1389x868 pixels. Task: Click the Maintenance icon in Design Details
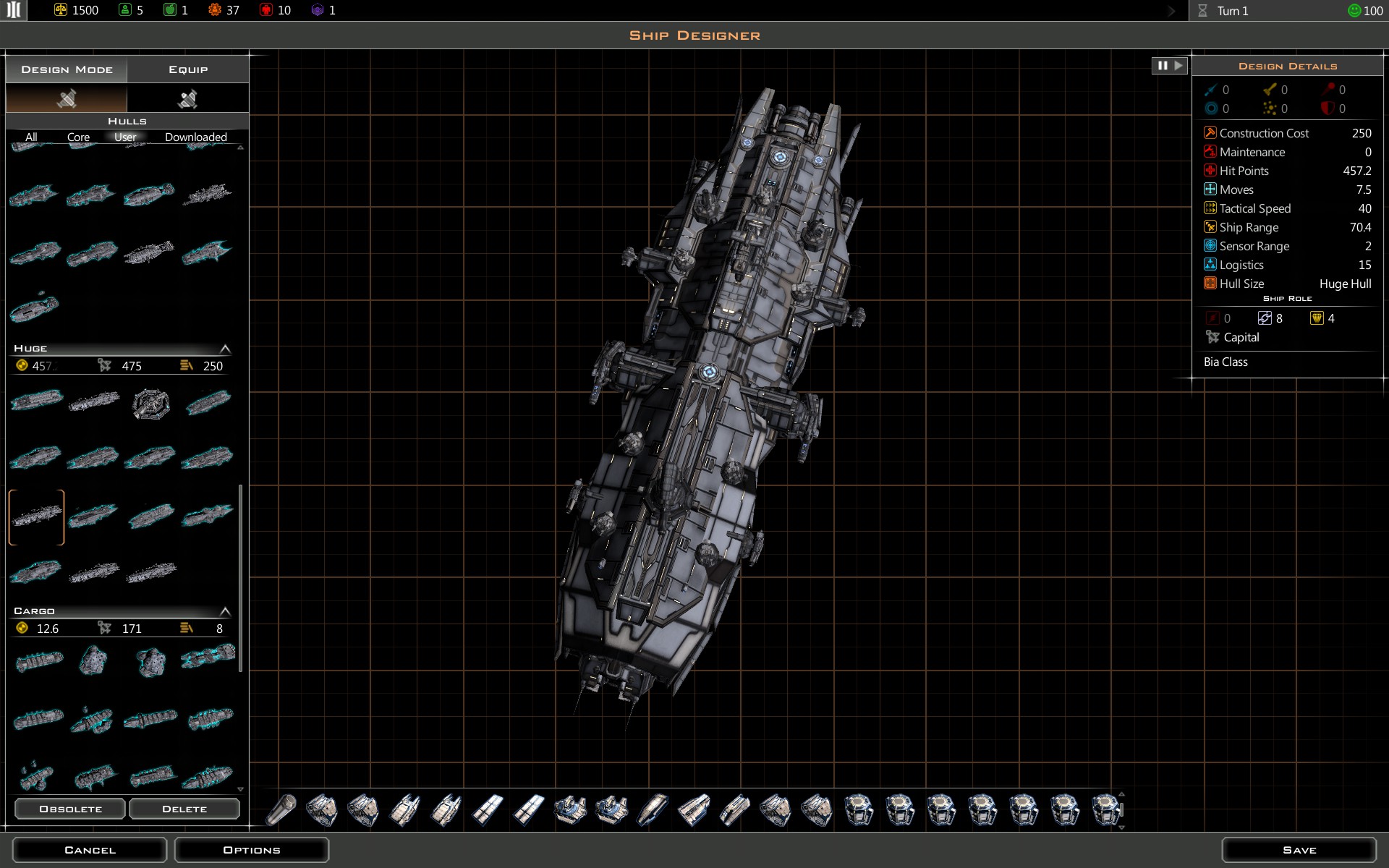coord(1210,151)
